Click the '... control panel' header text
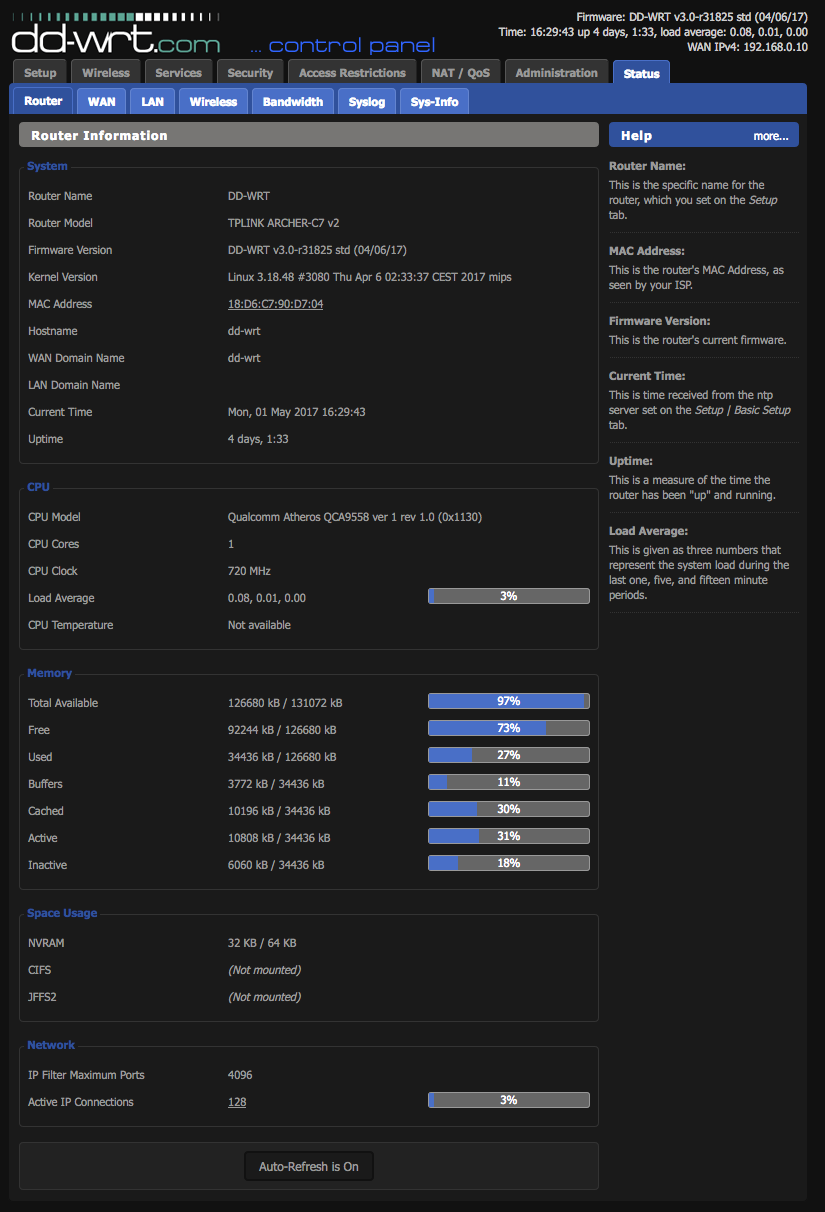Viewport: 825px width, 1212px height. pos(342,45)
